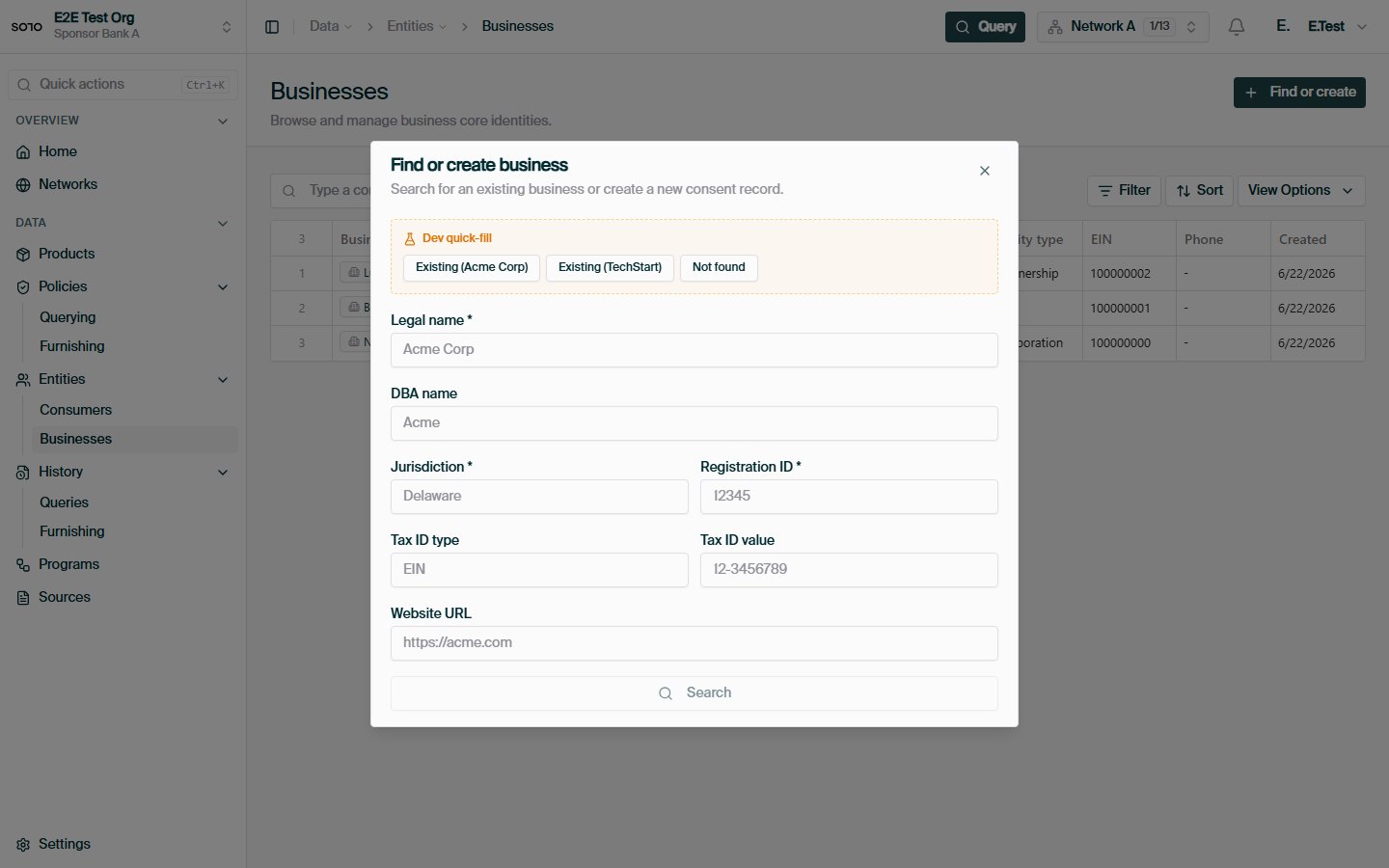Click the Businesses breadcrumb
Screen dimensions: 1389x868
pos(518,26)
